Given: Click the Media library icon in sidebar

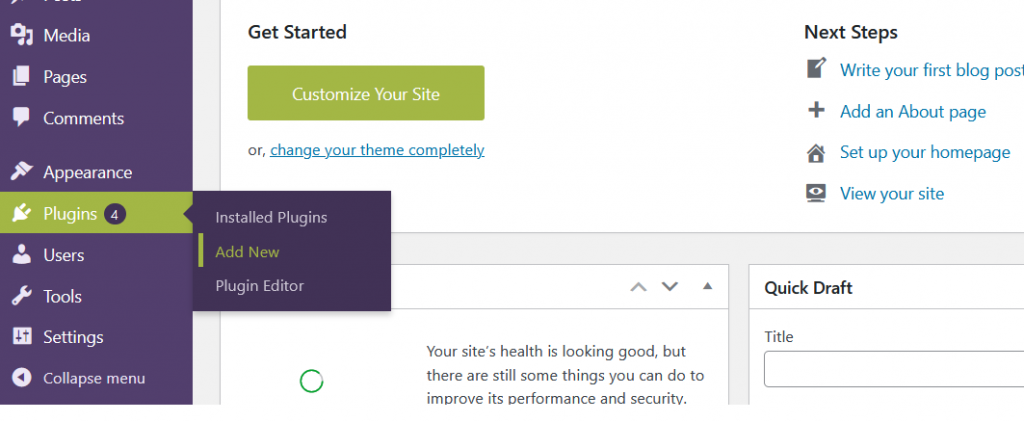Looking at the screenshot, I should click(21, 35).
